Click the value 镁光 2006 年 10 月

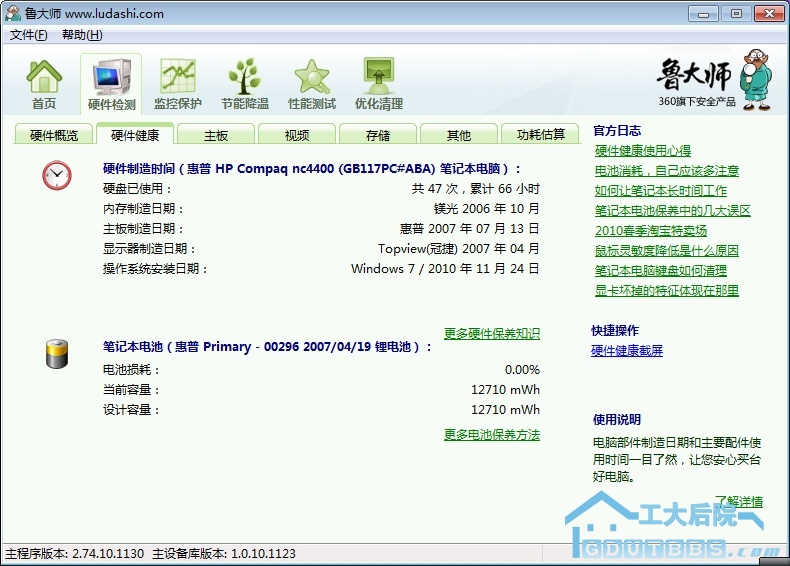click(x=487, y=208)
